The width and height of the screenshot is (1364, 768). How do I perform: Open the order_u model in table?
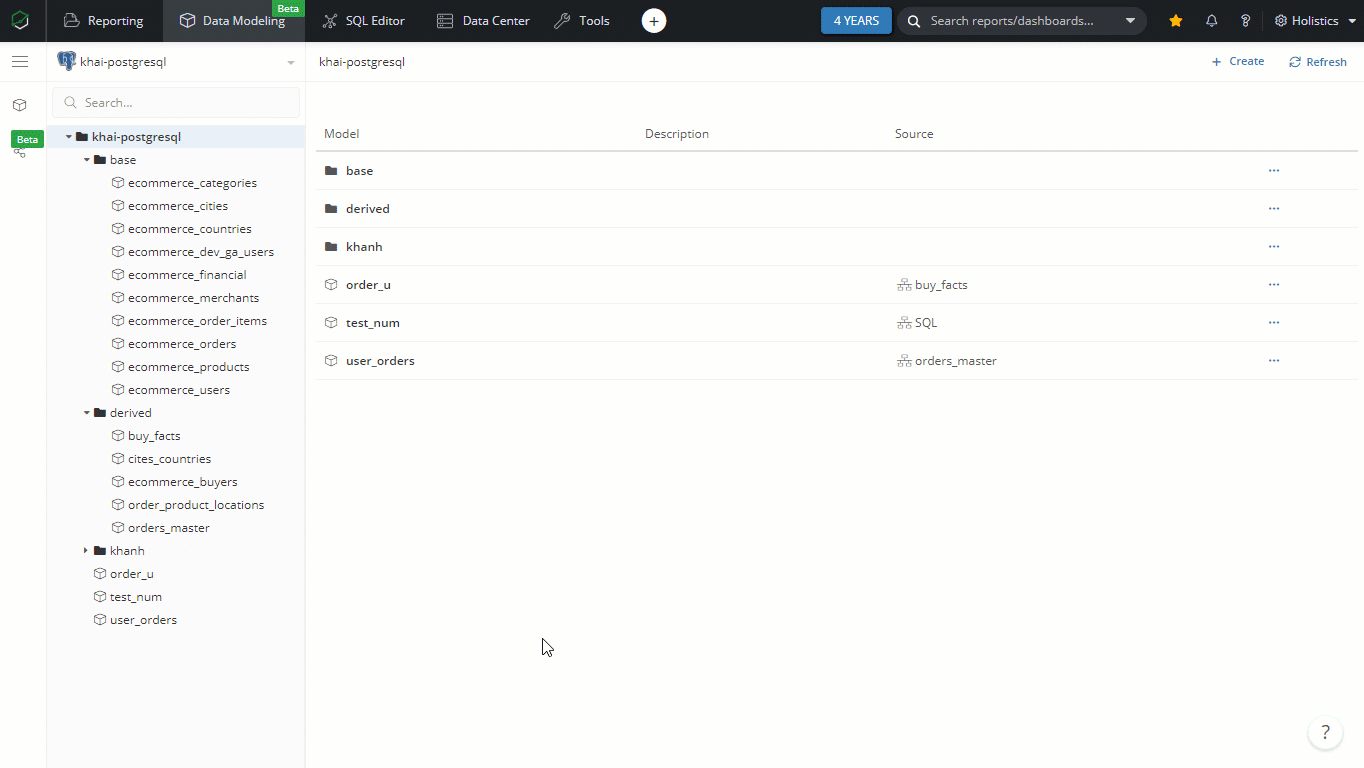368,285
